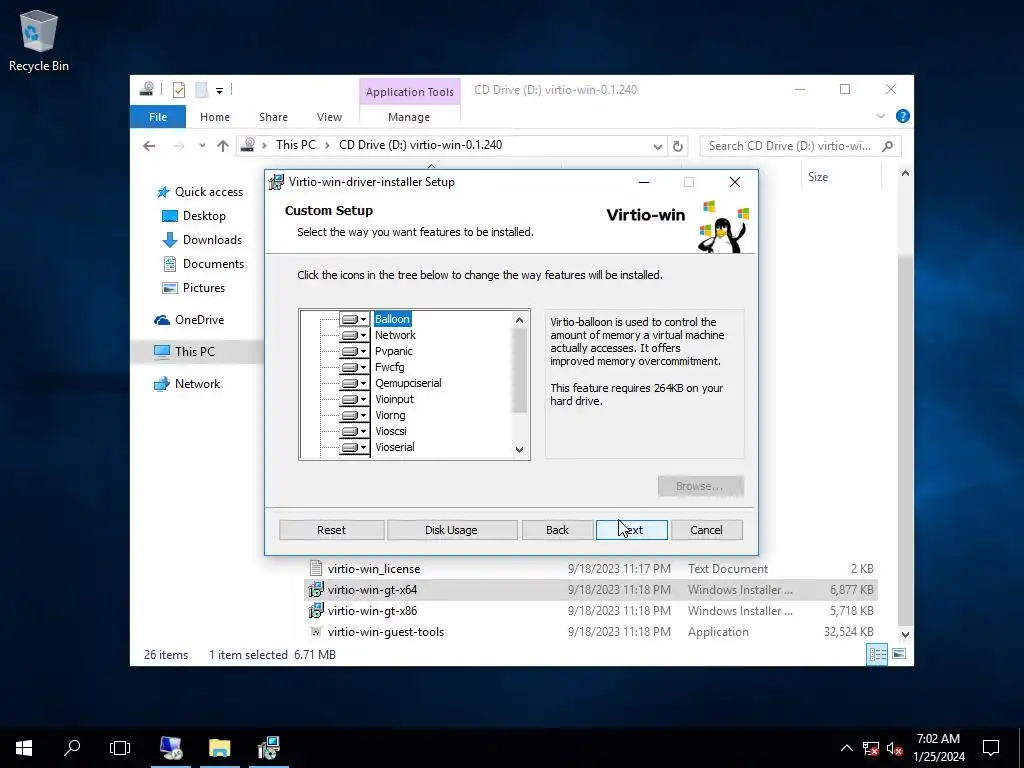Open the Network feature install-mode dropdown icon
Viewport: 1024px width, 768px height.
pyautogui.click(x=354, y=335)
